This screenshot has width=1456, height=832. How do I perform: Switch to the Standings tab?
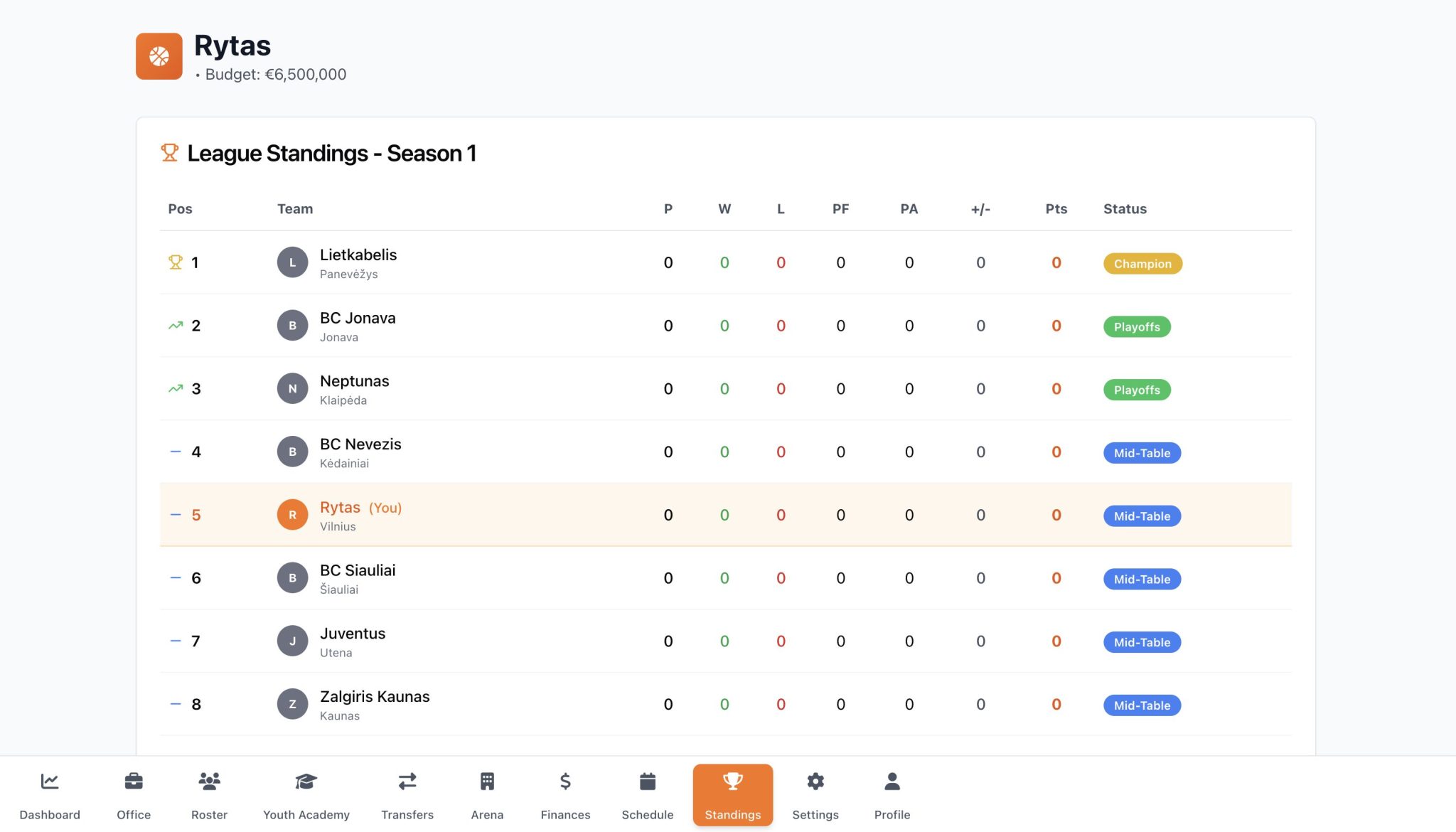click(732, 795)
